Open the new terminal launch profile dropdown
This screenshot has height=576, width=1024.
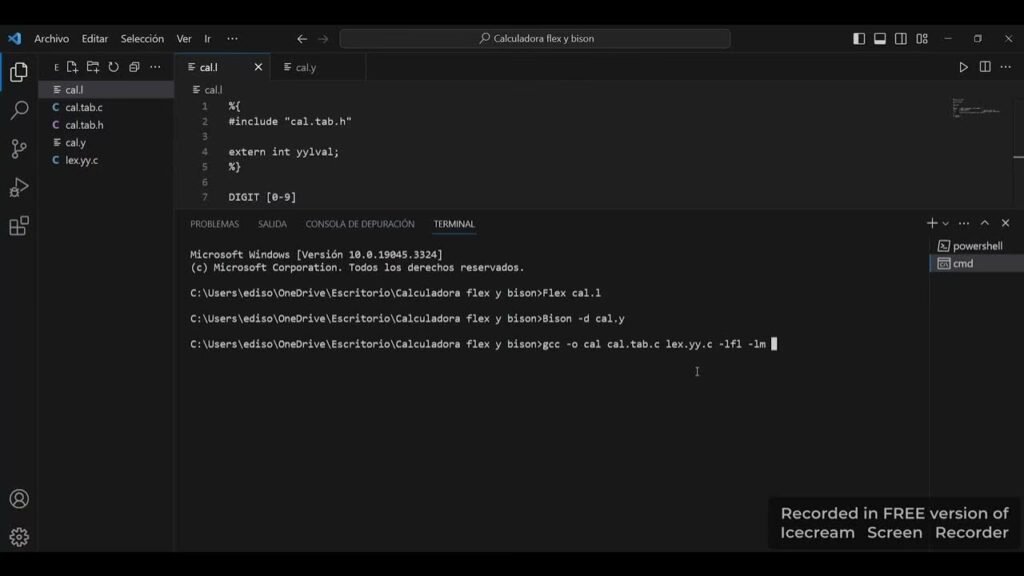pos(946,224)
